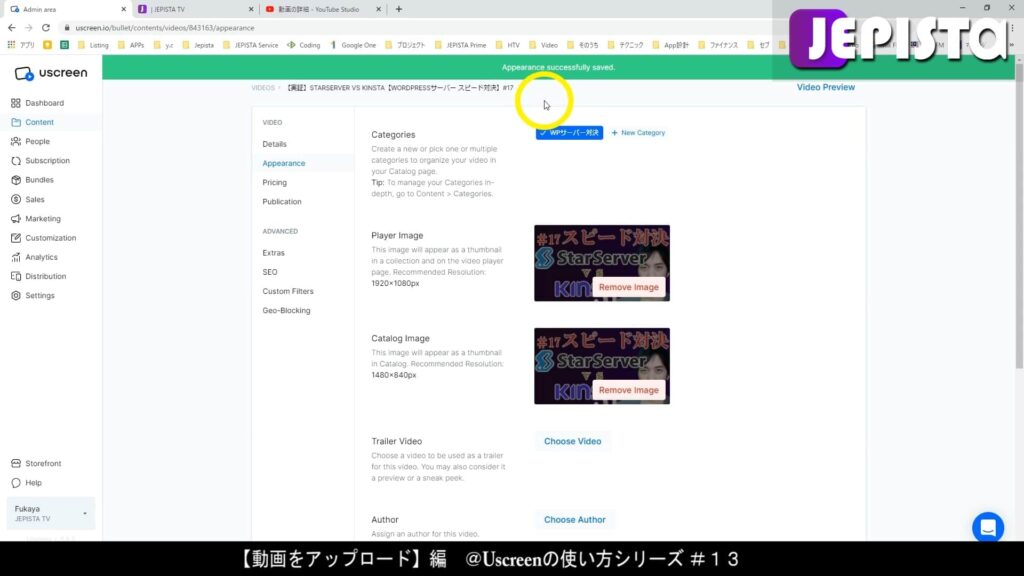This screenshot has height=576, width=1024.
Task: Click the VIDEOS breadcrumb link
Action: (263, 88)
